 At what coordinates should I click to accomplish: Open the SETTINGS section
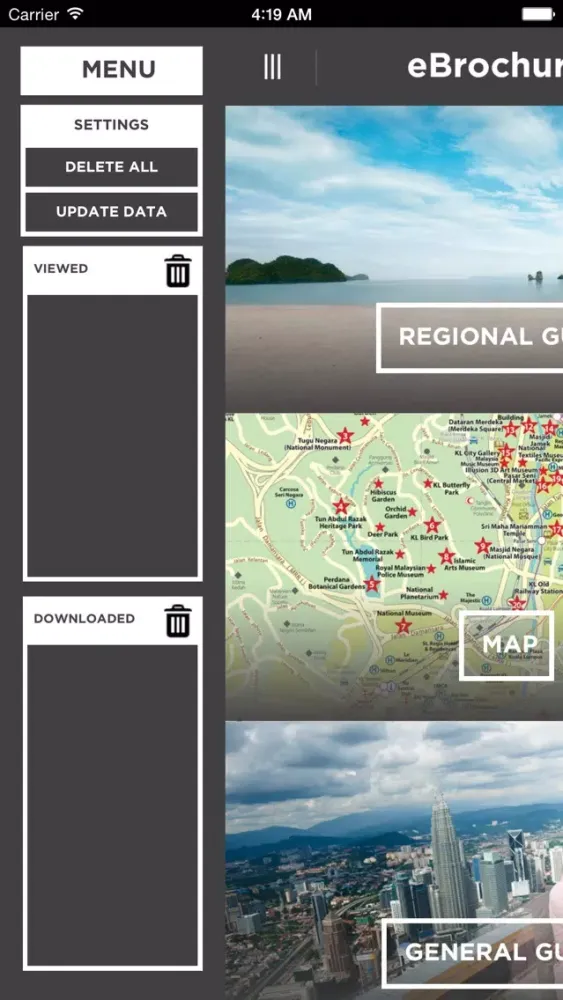click(x=112, y=124)
